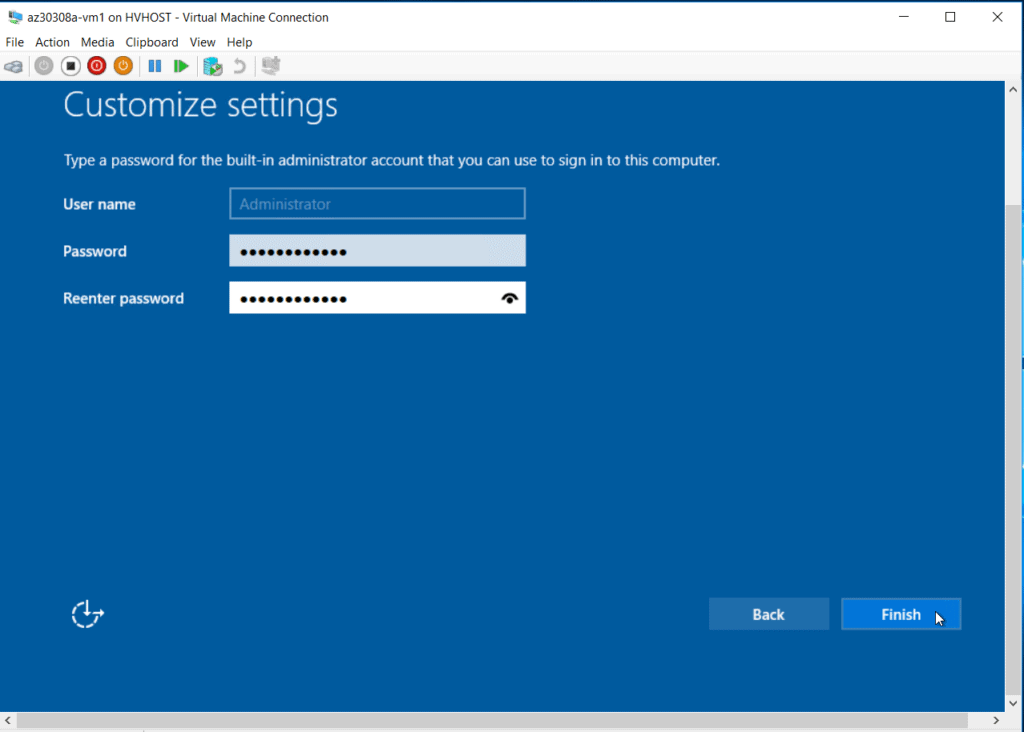This screenshot has width=1024, height=732.
Task: Click the Finish button
Action: pyautogui.click(x=900, y=613)
